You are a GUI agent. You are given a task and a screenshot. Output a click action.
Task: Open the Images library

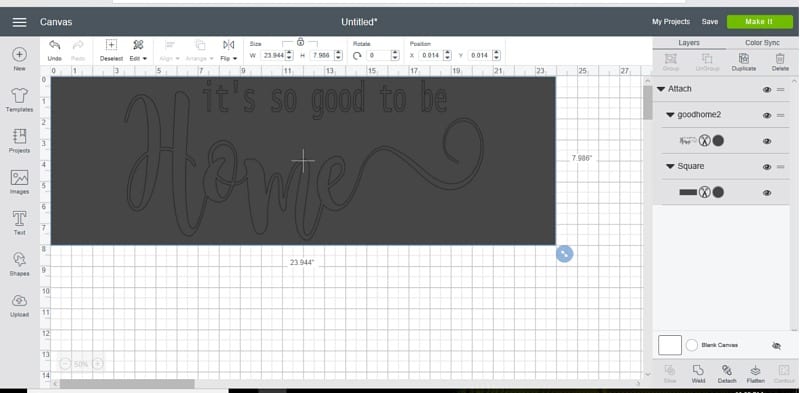click(x=19, y=182)
